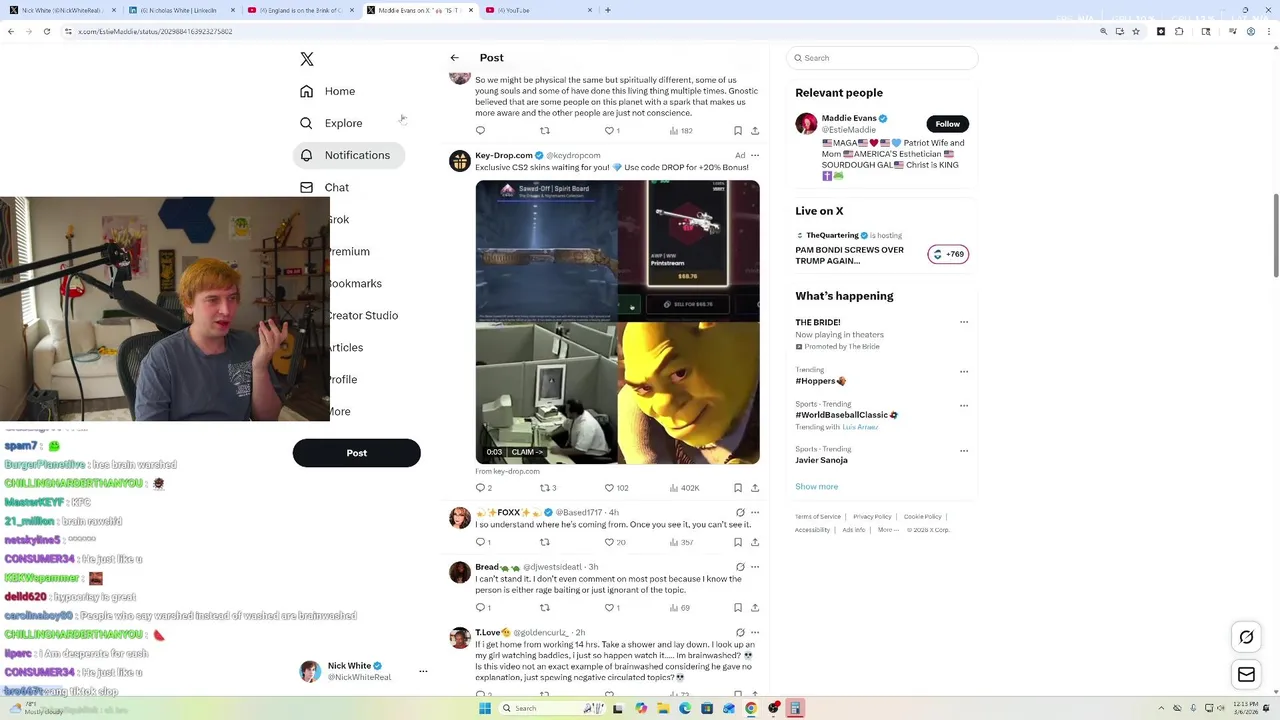Click the CLAIM link on the video
1280x720 pixels.
click(x=527, y=452)
